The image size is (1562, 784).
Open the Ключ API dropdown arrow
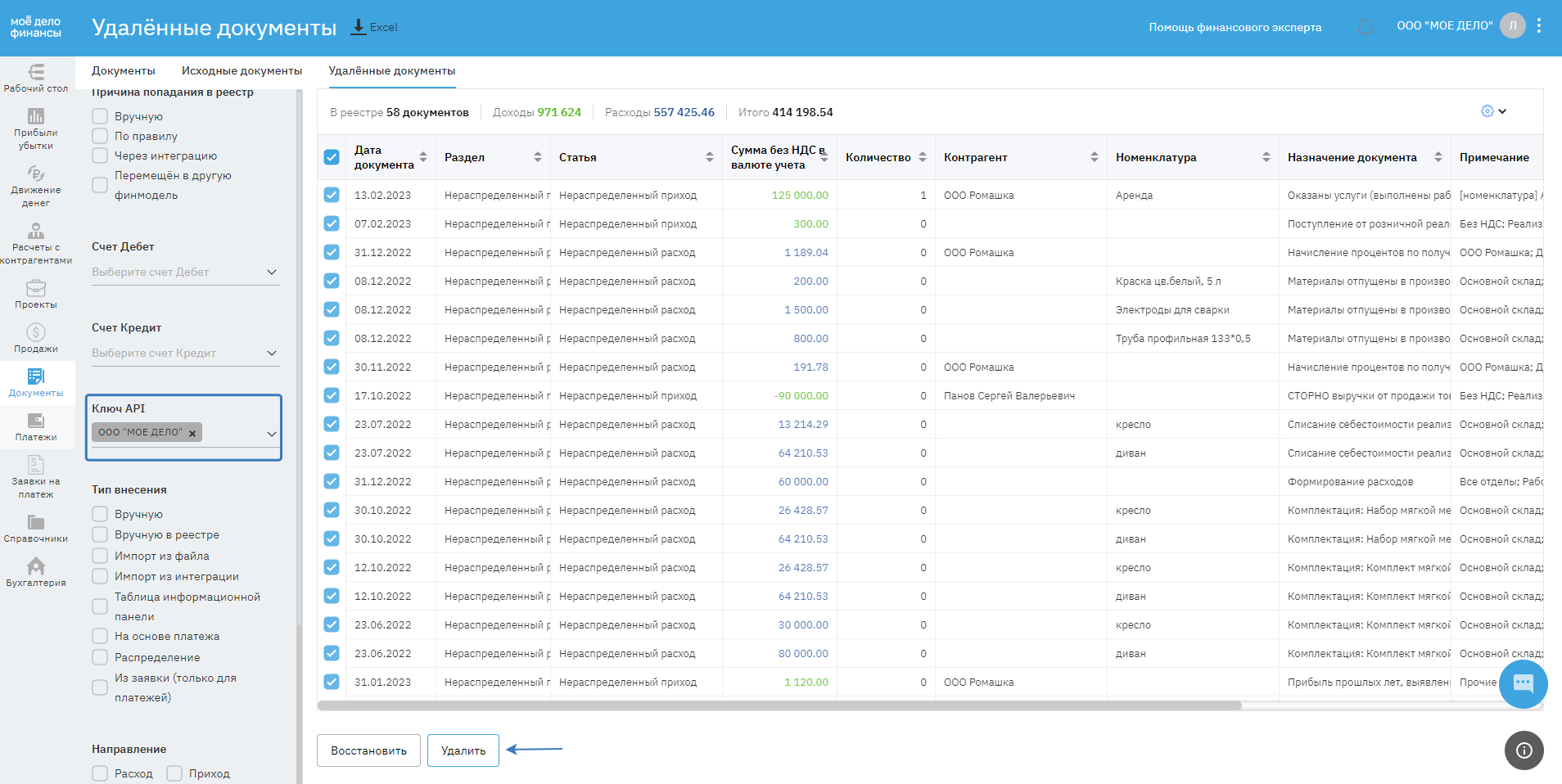point(272,434)
